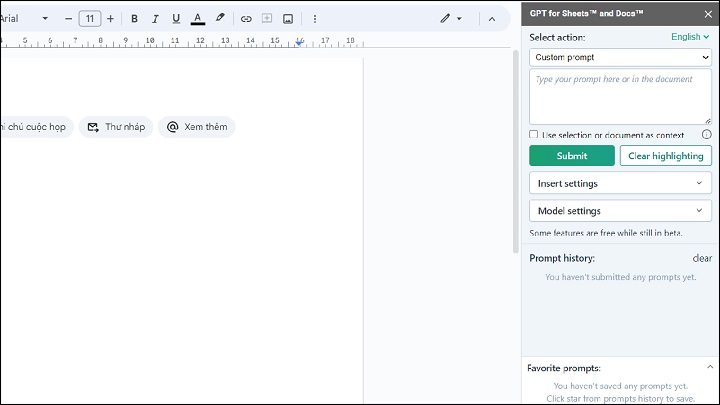720x405 pixels.
Task: Click the insert image icon
Action: [288, 19]
